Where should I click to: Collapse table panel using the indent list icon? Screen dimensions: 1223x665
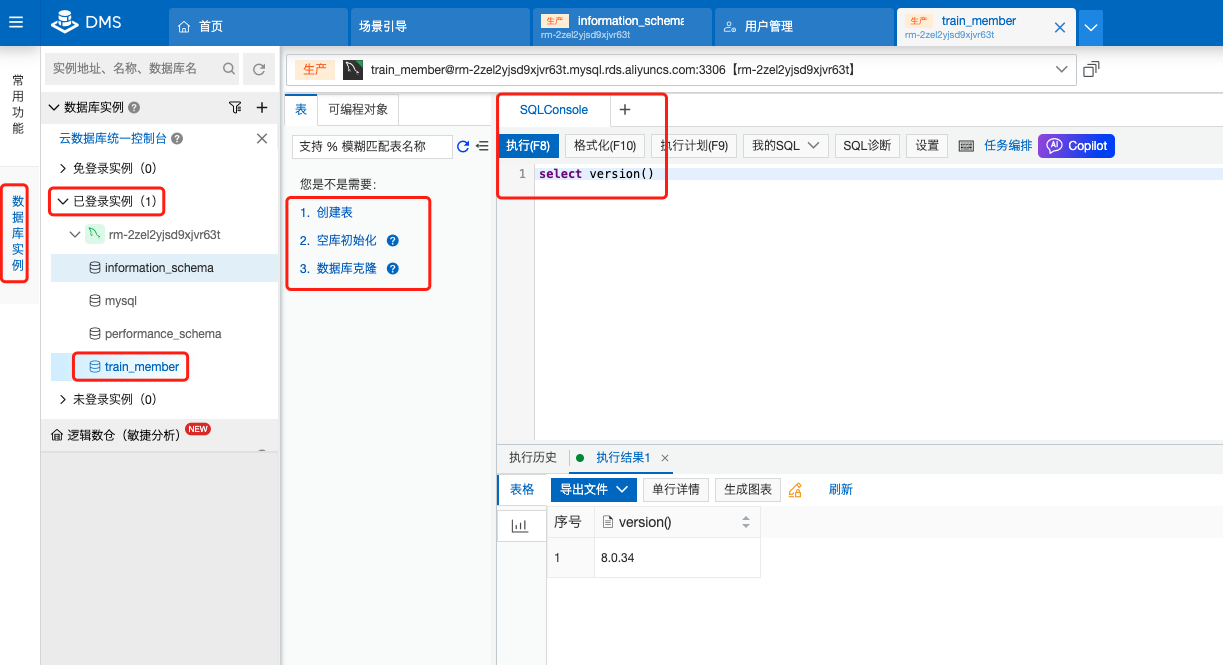[x=482, y=146]
